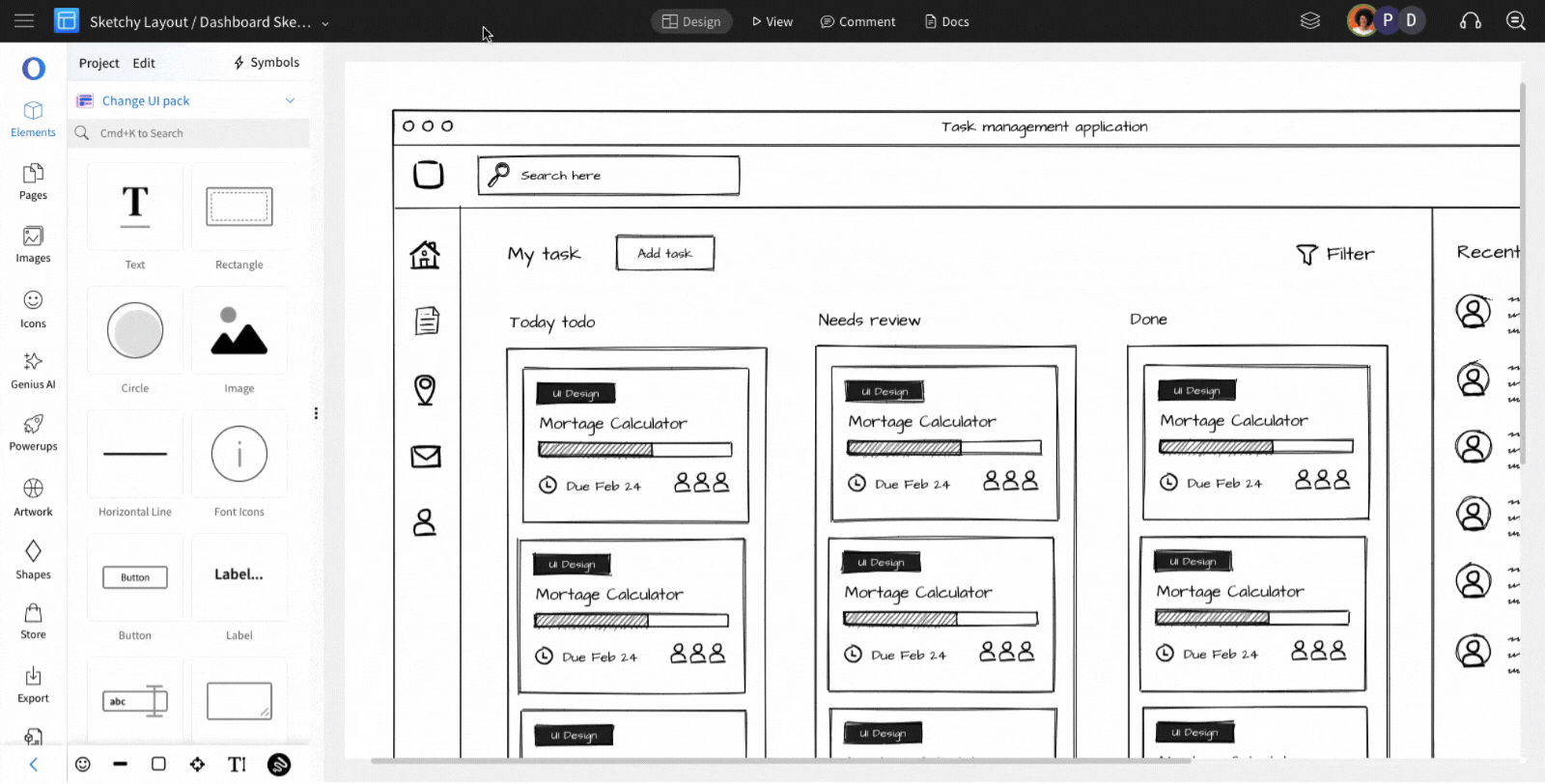The height and width of the screenshot is (784, 1545).
Task: Open the Store panel
Action: [33, 621]
